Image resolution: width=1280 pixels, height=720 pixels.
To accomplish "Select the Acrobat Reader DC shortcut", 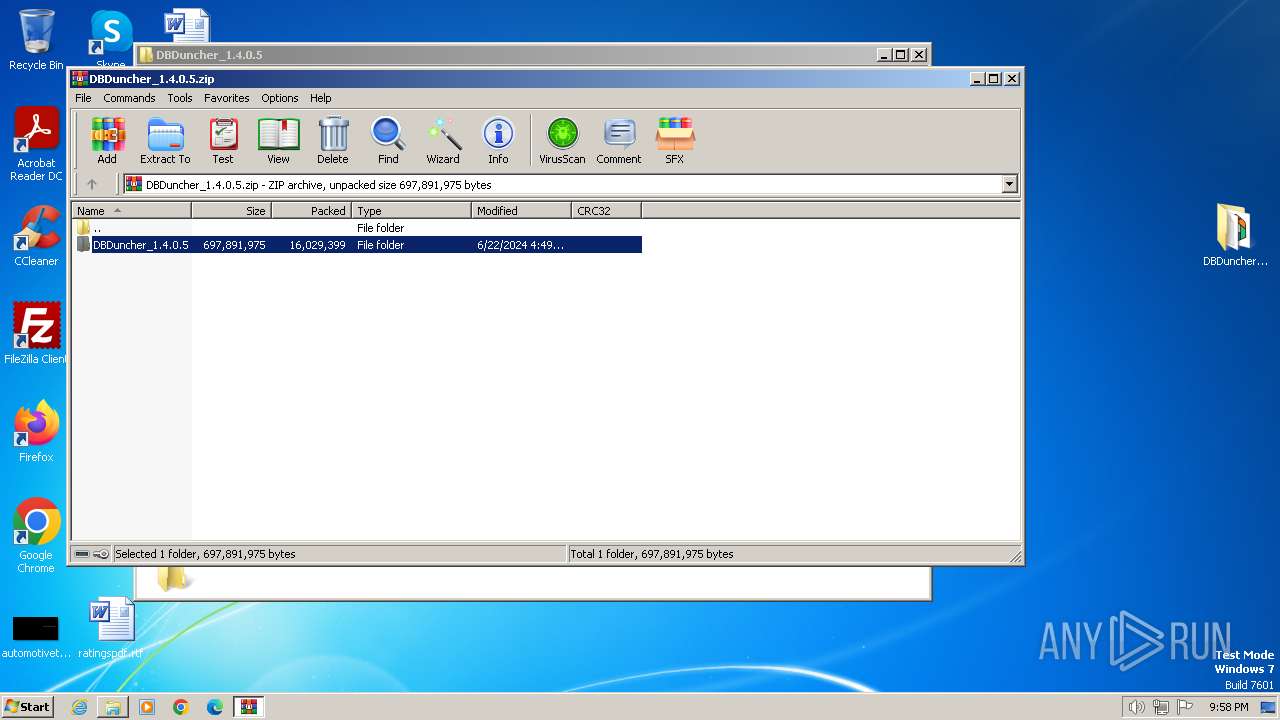I will 36,145.
